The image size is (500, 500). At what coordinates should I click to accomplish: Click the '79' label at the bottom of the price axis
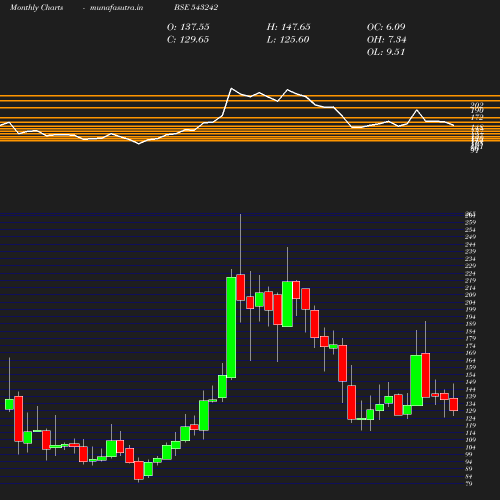pyautogui.click(x=469, y=483)
